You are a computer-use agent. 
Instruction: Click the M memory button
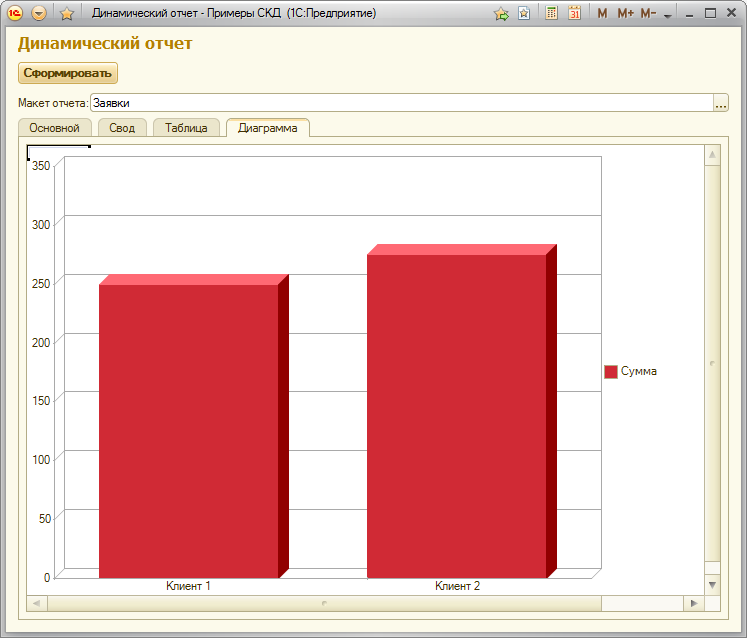coord(602,13)
